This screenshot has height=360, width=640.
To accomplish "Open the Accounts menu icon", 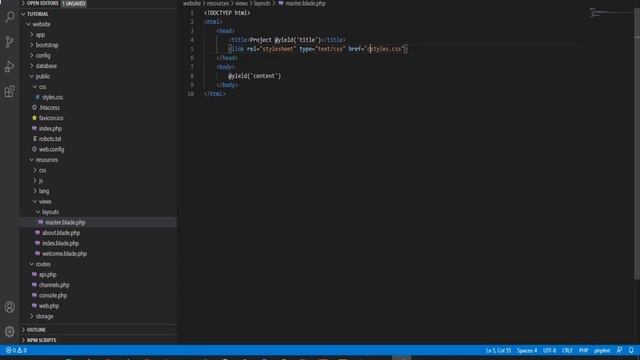I will (x=9, y=307).
